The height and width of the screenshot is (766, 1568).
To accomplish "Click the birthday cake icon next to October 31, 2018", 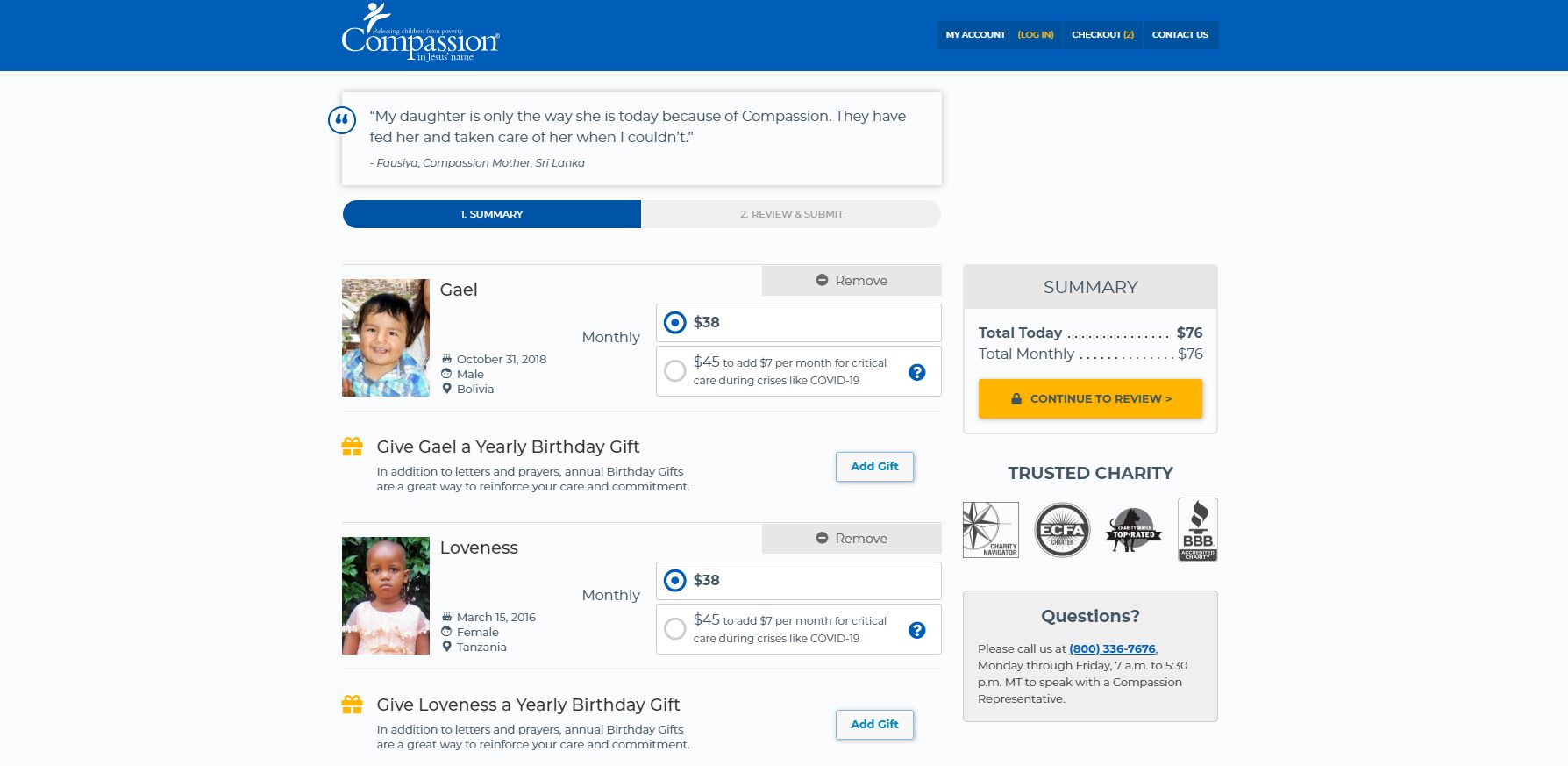I will click(446, 359).
